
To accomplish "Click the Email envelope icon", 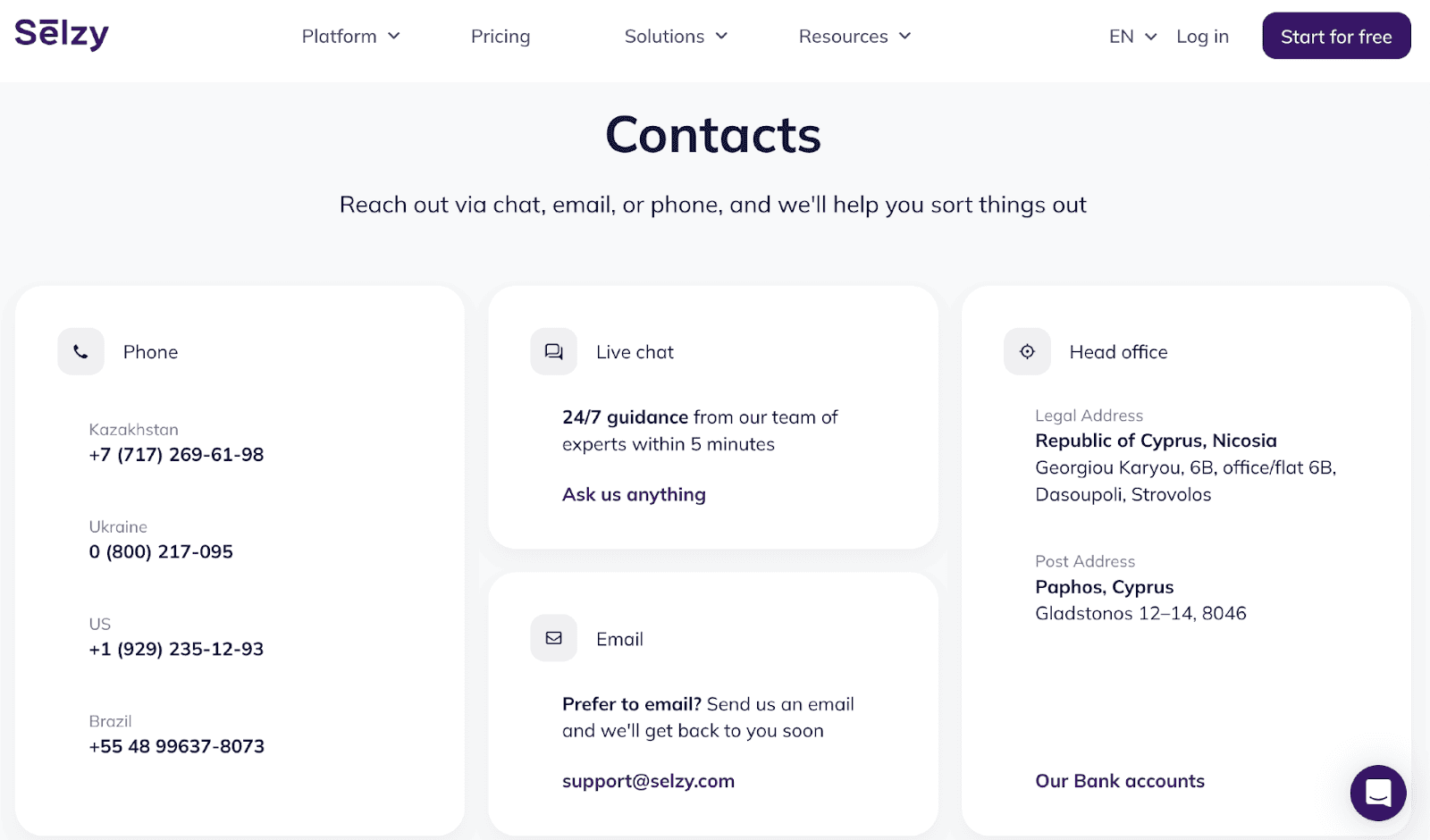I will [x=554, y=638].
